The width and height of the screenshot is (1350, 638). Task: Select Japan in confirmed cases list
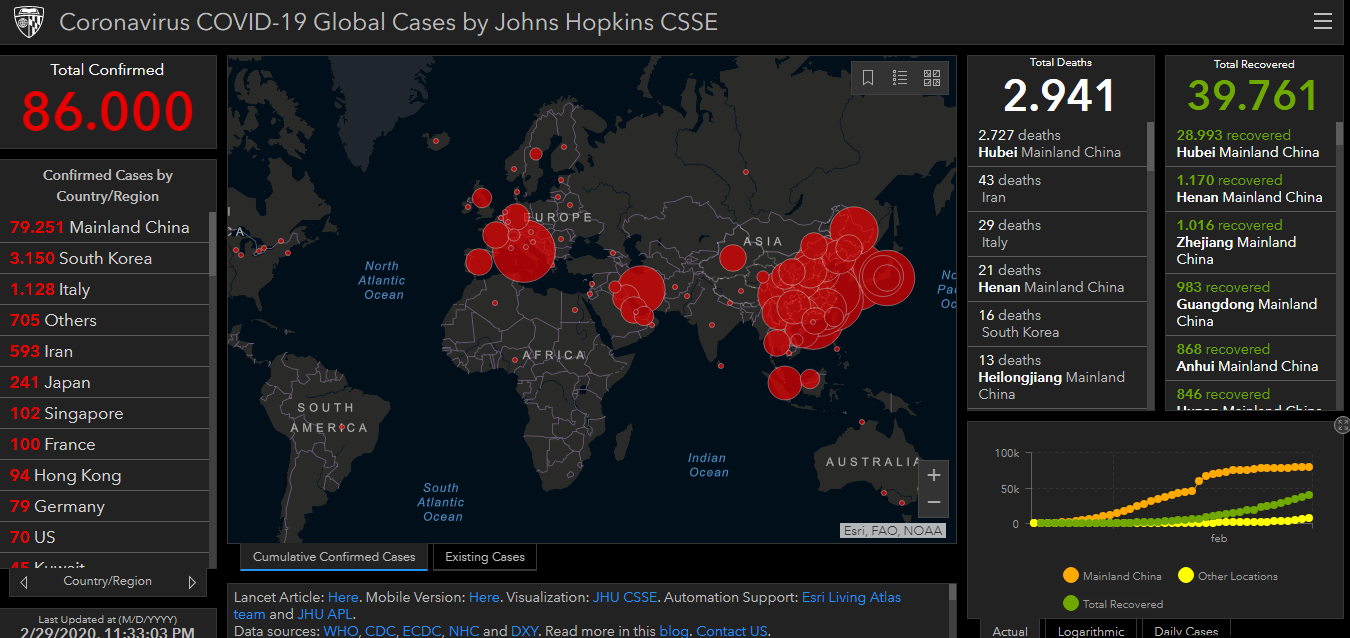tap(105, 382)
